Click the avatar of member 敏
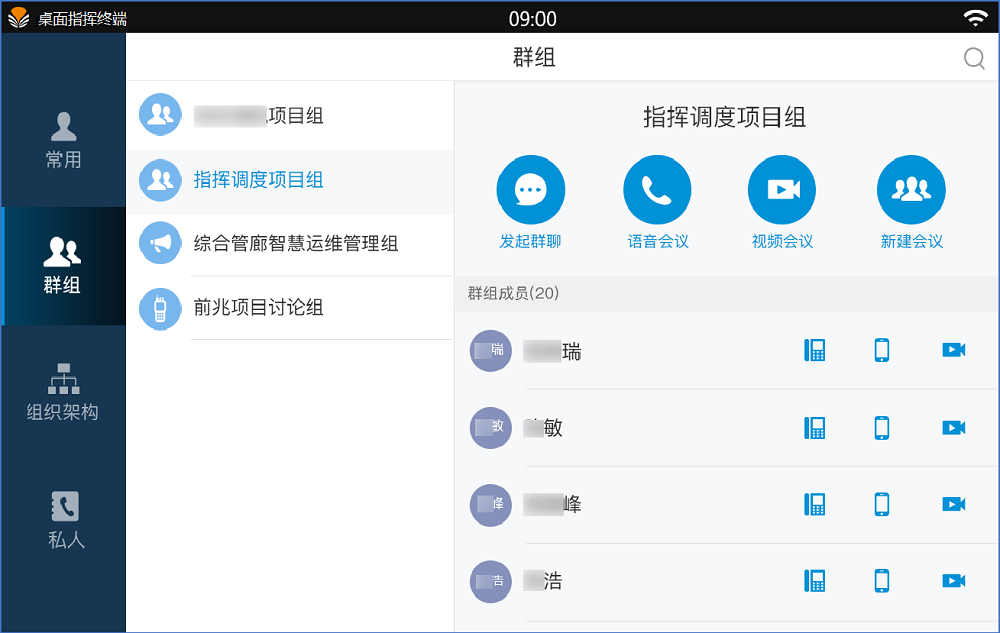This screenshot has height=633, width=1000. point(491,428)
